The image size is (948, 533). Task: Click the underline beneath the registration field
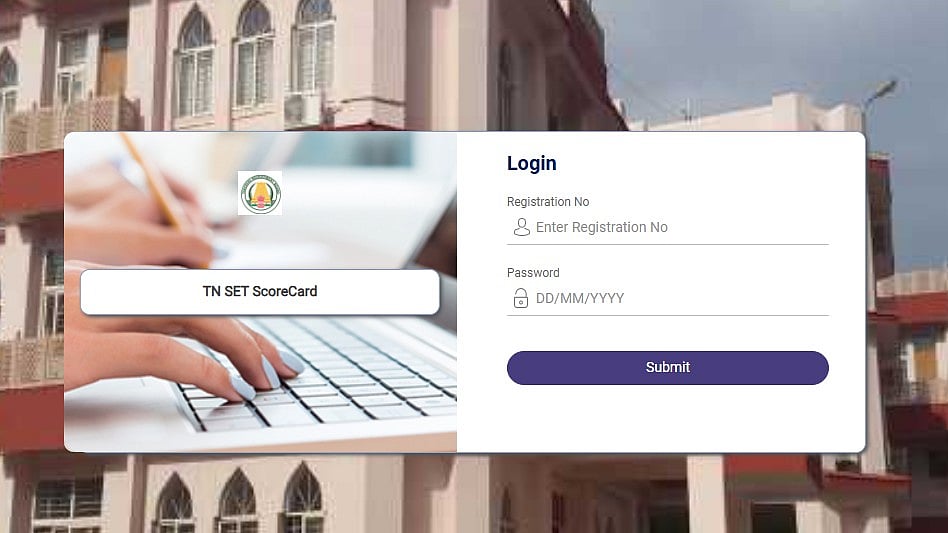pyautogui.click(x=667, y=244)
